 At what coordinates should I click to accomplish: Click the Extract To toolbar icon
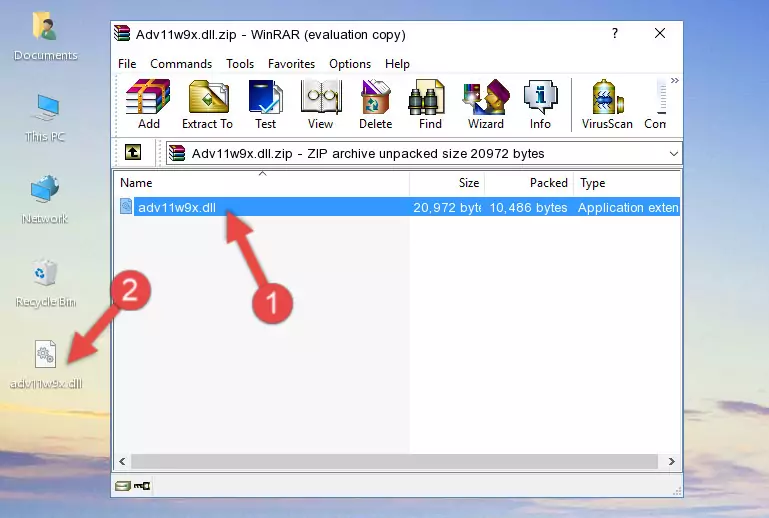tap(207, 104)
